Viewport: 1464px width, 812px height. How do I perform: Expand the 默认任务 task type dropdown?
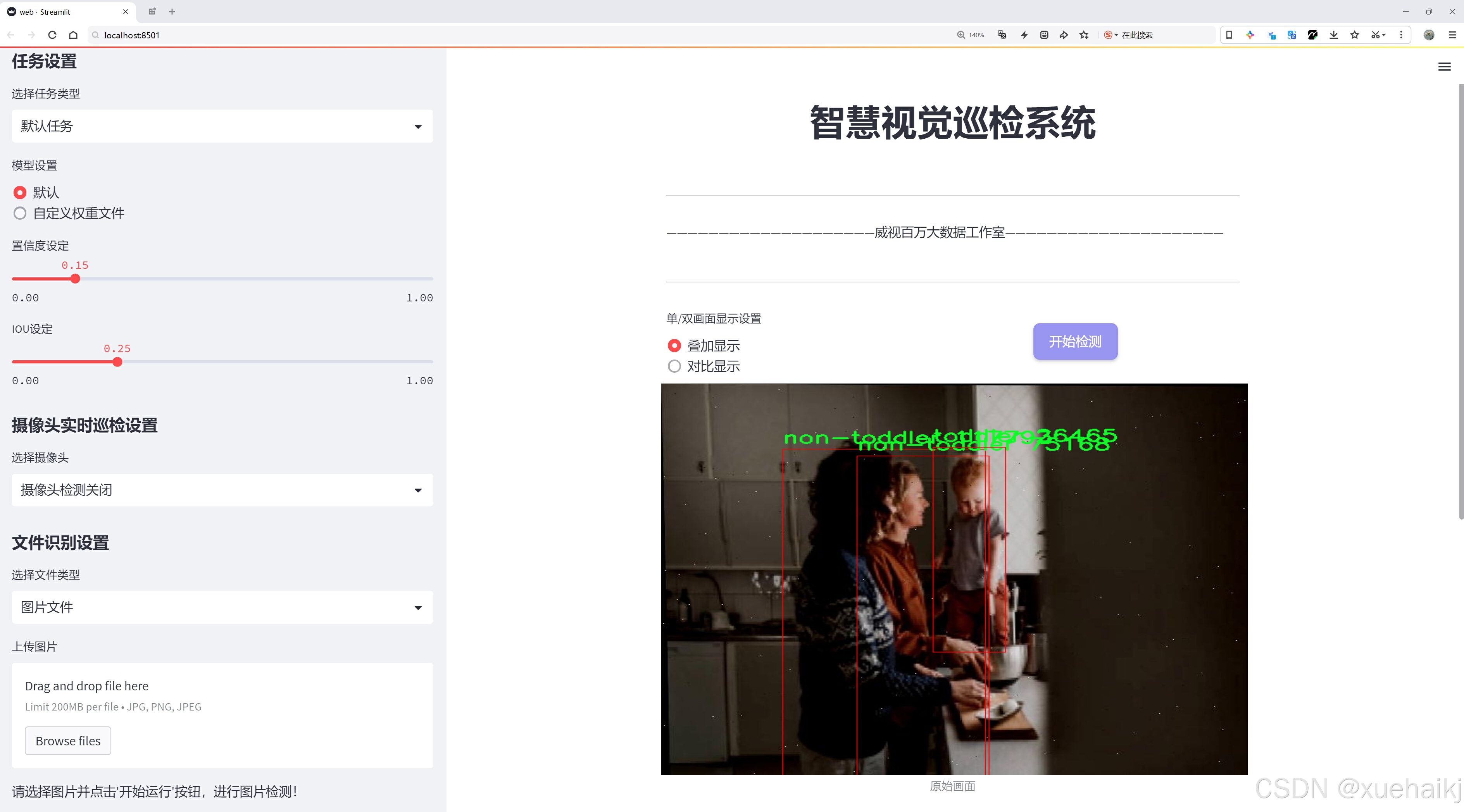point(222,126)
